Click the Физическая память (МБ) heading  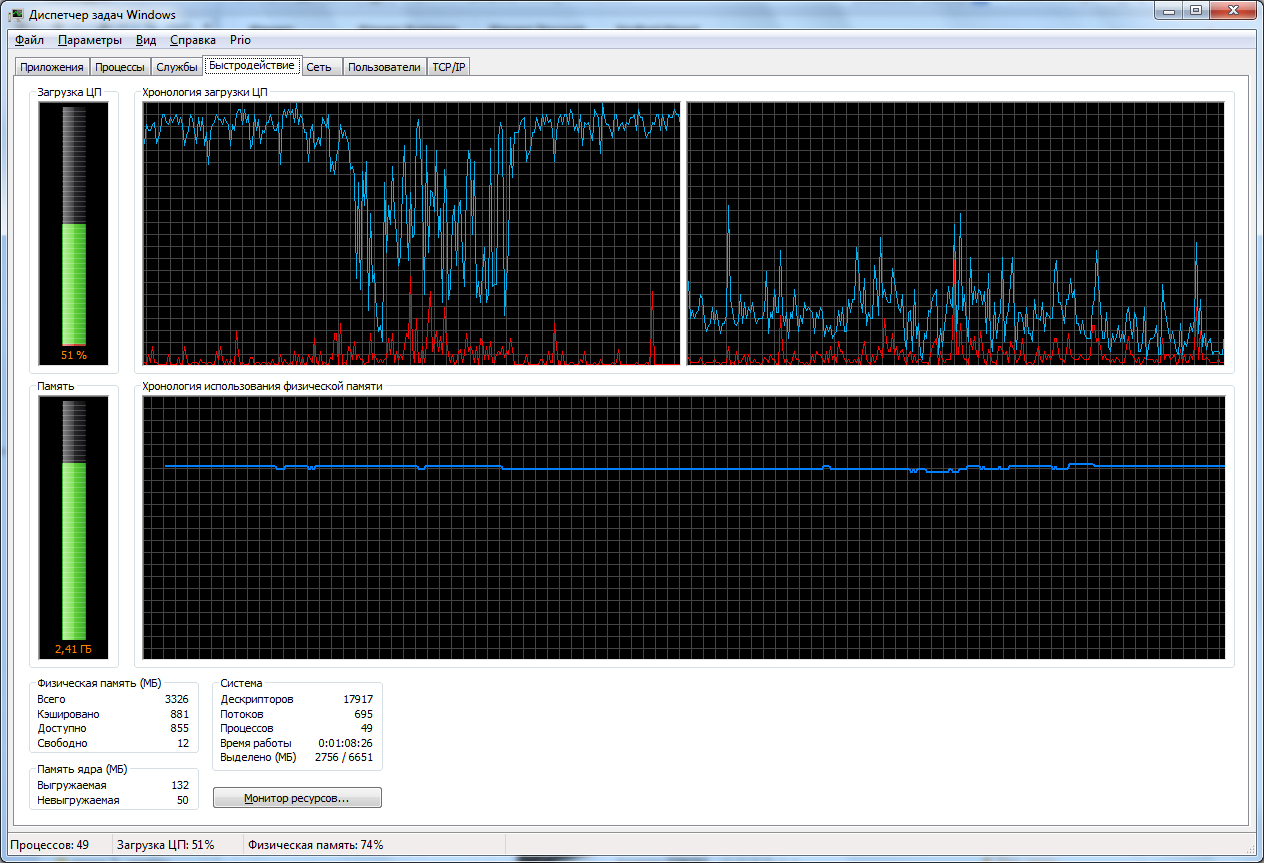click(x=99, y=682)
